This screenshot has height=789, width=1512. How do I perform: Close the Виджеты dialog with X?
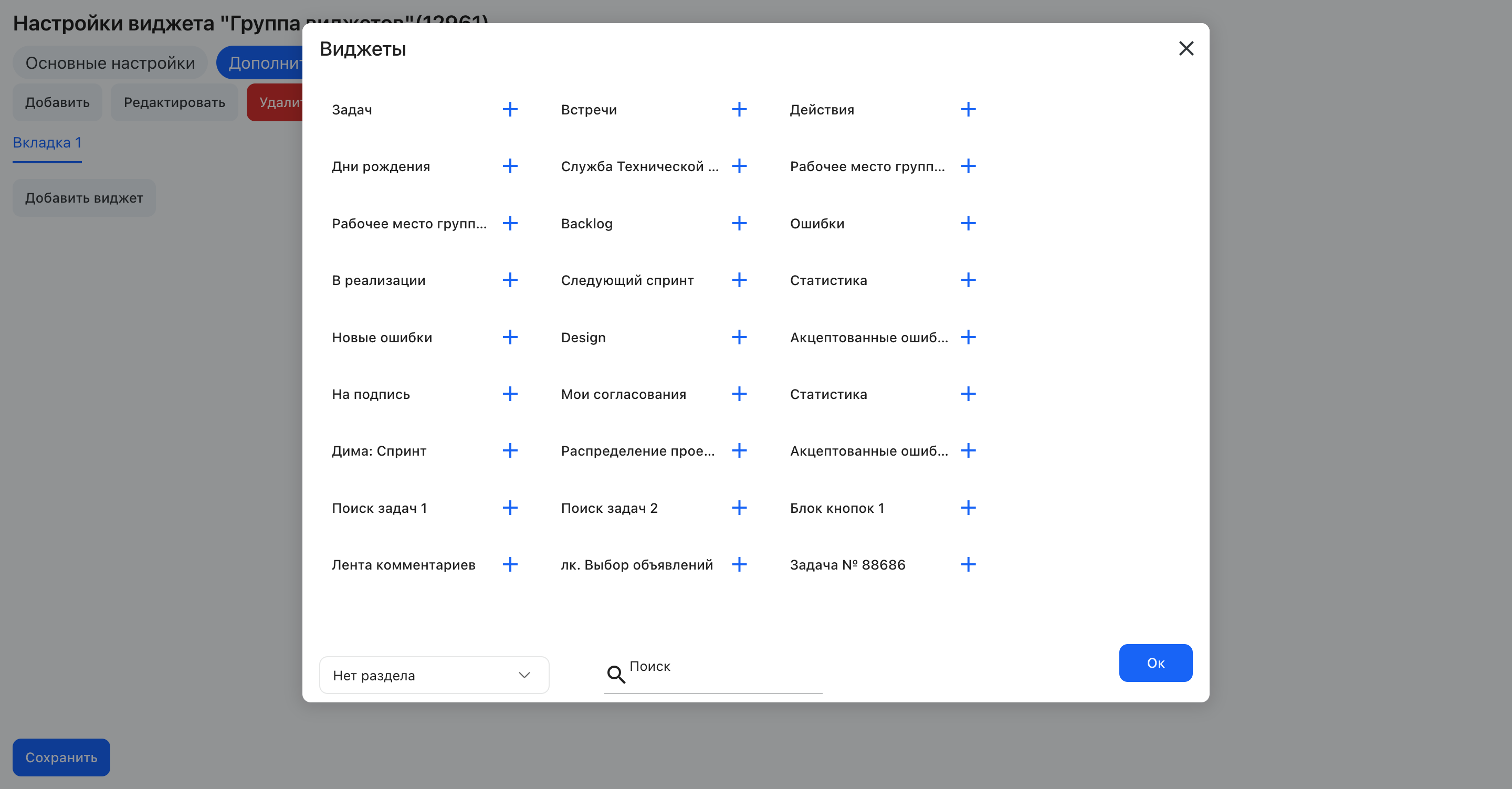1186,48
